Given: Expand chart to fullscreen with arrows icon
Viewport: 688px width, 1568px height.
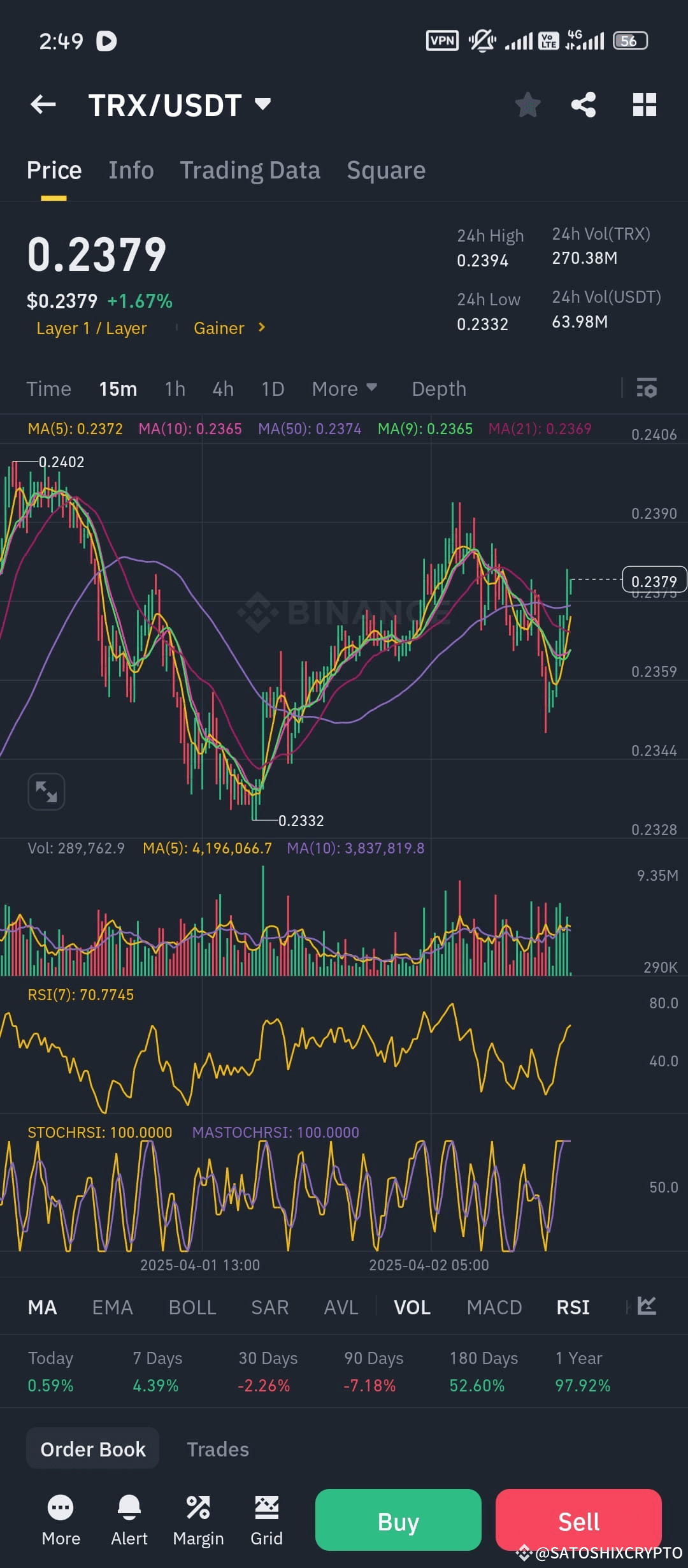Looking at the screenshot, I should (47, 792).
